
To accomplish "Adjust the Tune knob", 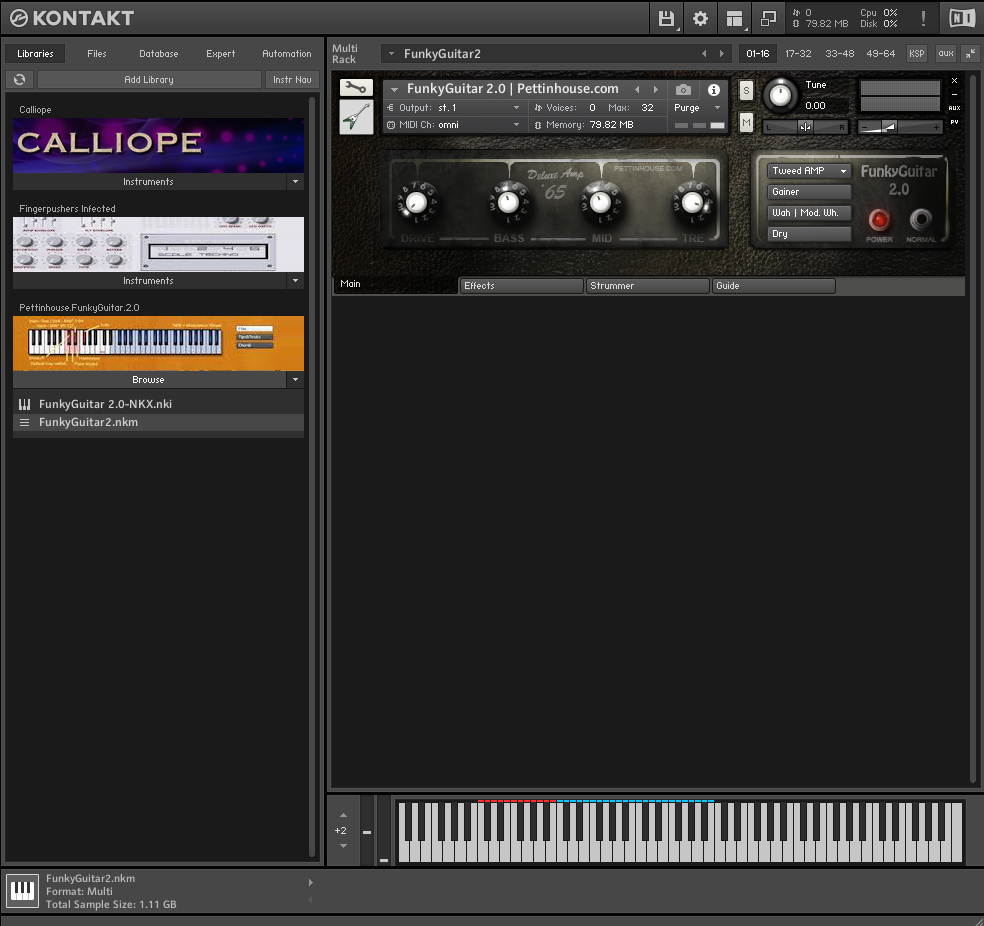I will coord(780,95).
